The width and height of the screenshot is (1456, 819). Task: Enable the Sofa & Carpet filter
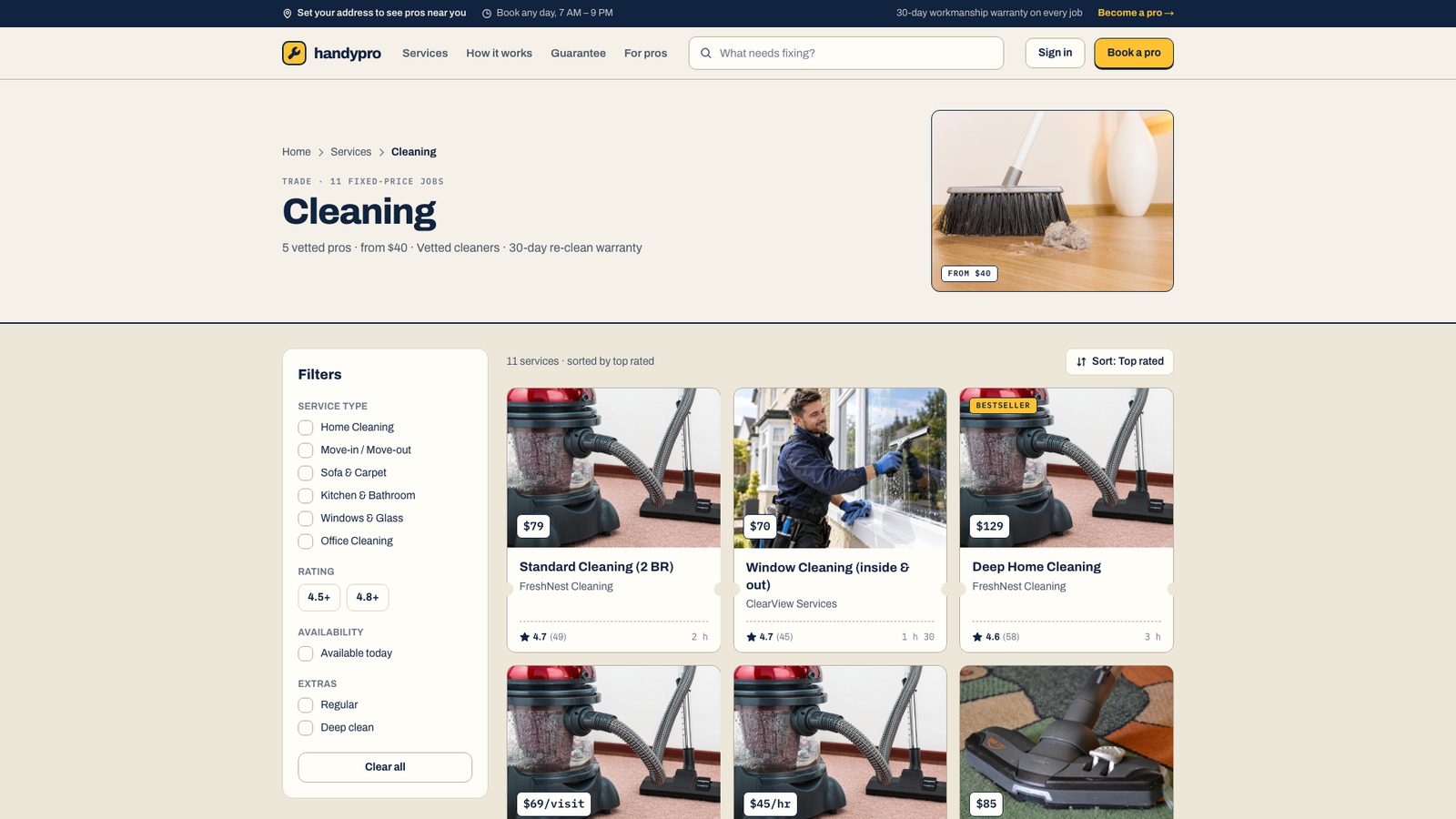click(x=306, y=473)
